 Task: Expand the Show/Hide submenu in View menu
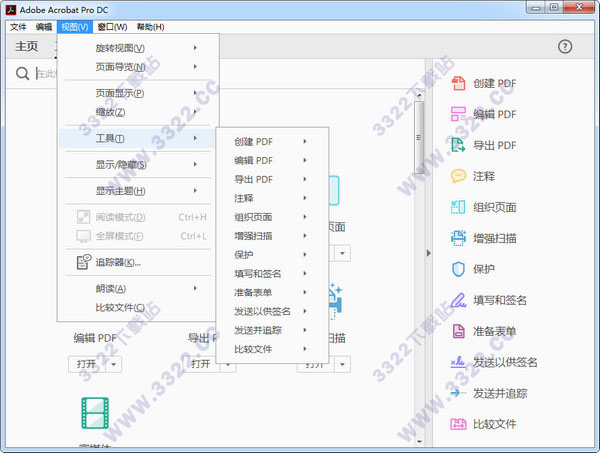coord(136,165)
